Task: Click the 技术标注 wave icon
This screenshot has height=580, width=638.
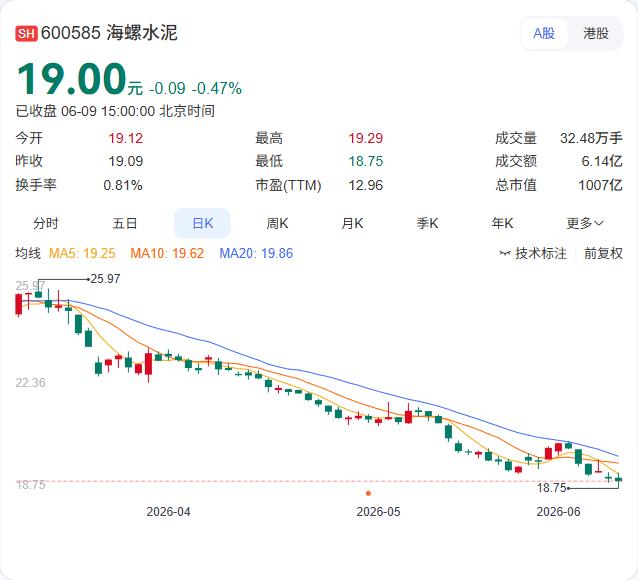Action: pos(505,254)
